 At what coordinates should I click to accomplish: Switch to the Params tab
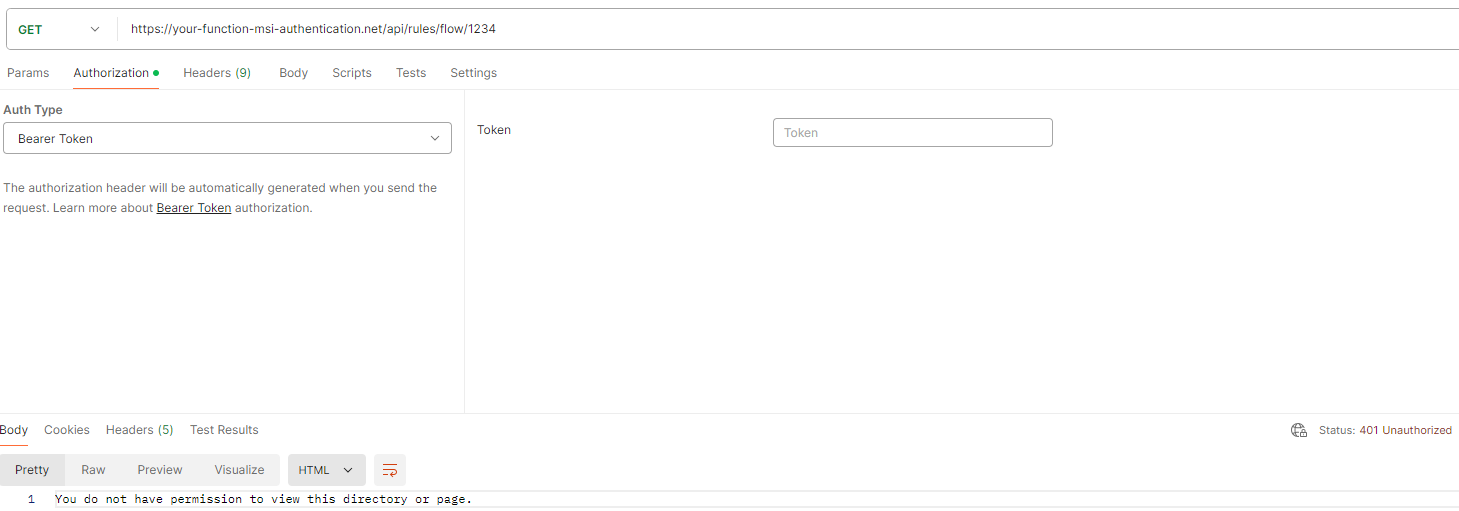(x=28, y=73)
